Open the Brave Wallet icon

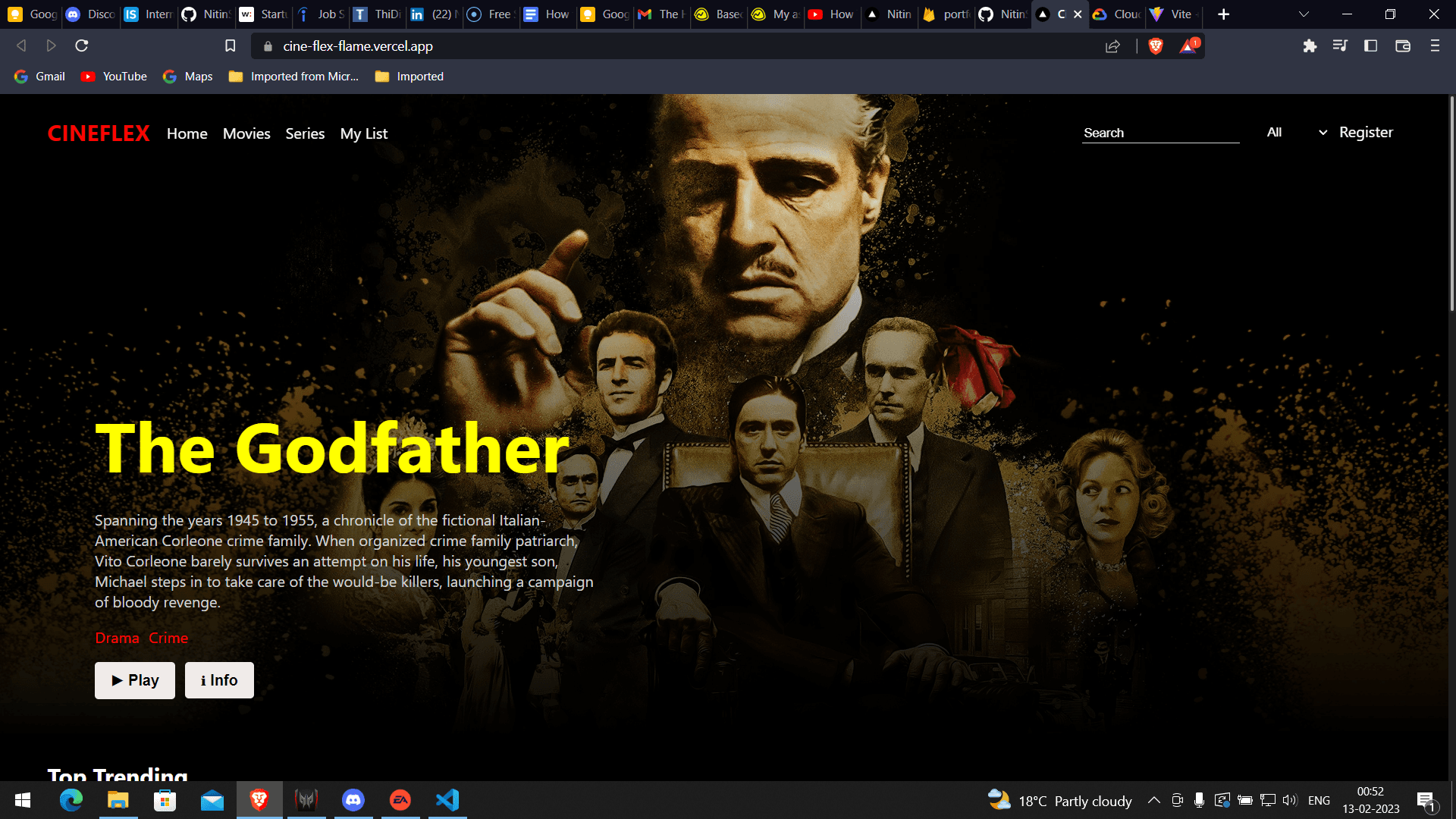[x=1403, y=46]
